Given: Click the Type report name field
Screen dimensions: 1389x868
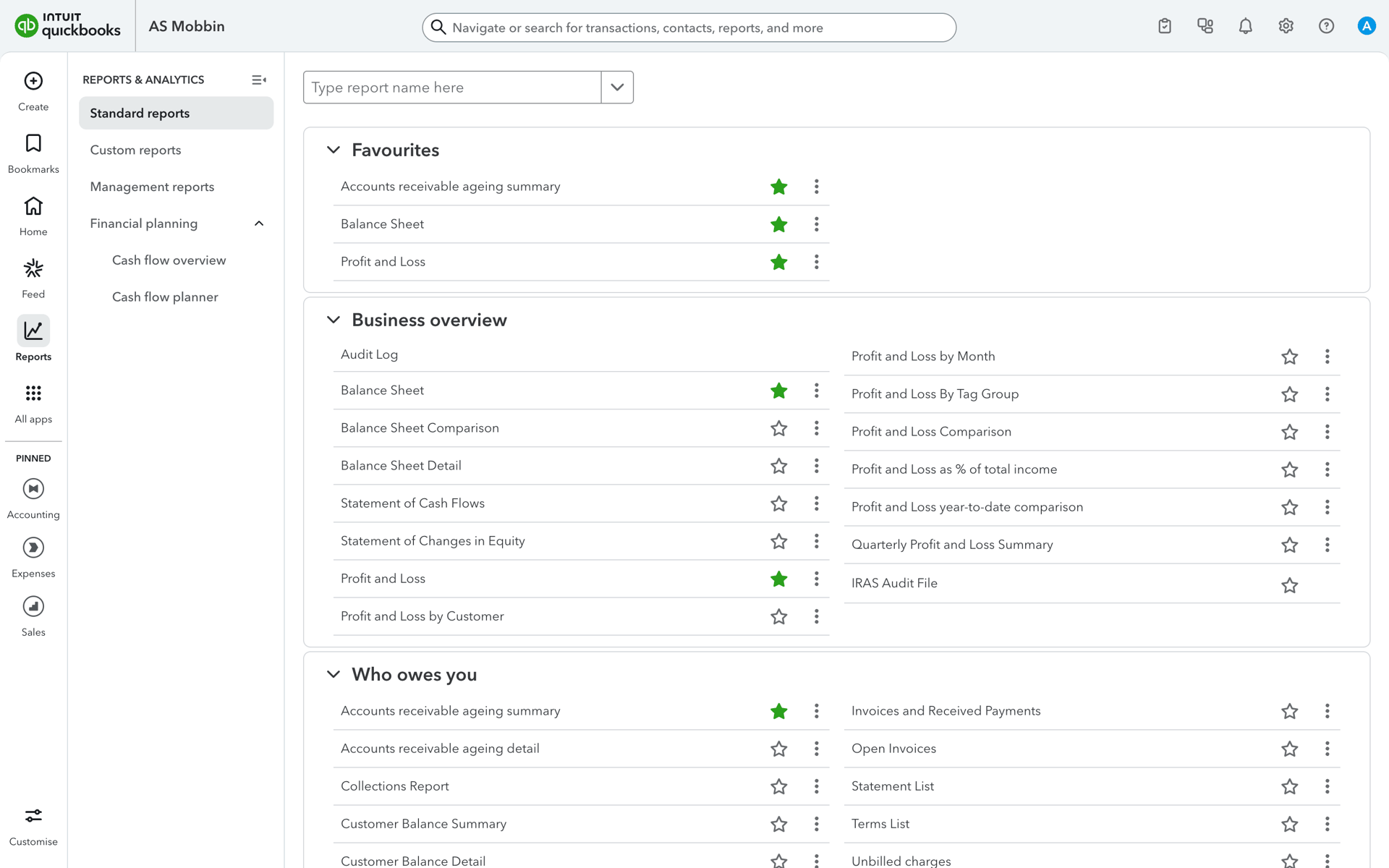Looking at the screenshot, I should tap(452, 88).
